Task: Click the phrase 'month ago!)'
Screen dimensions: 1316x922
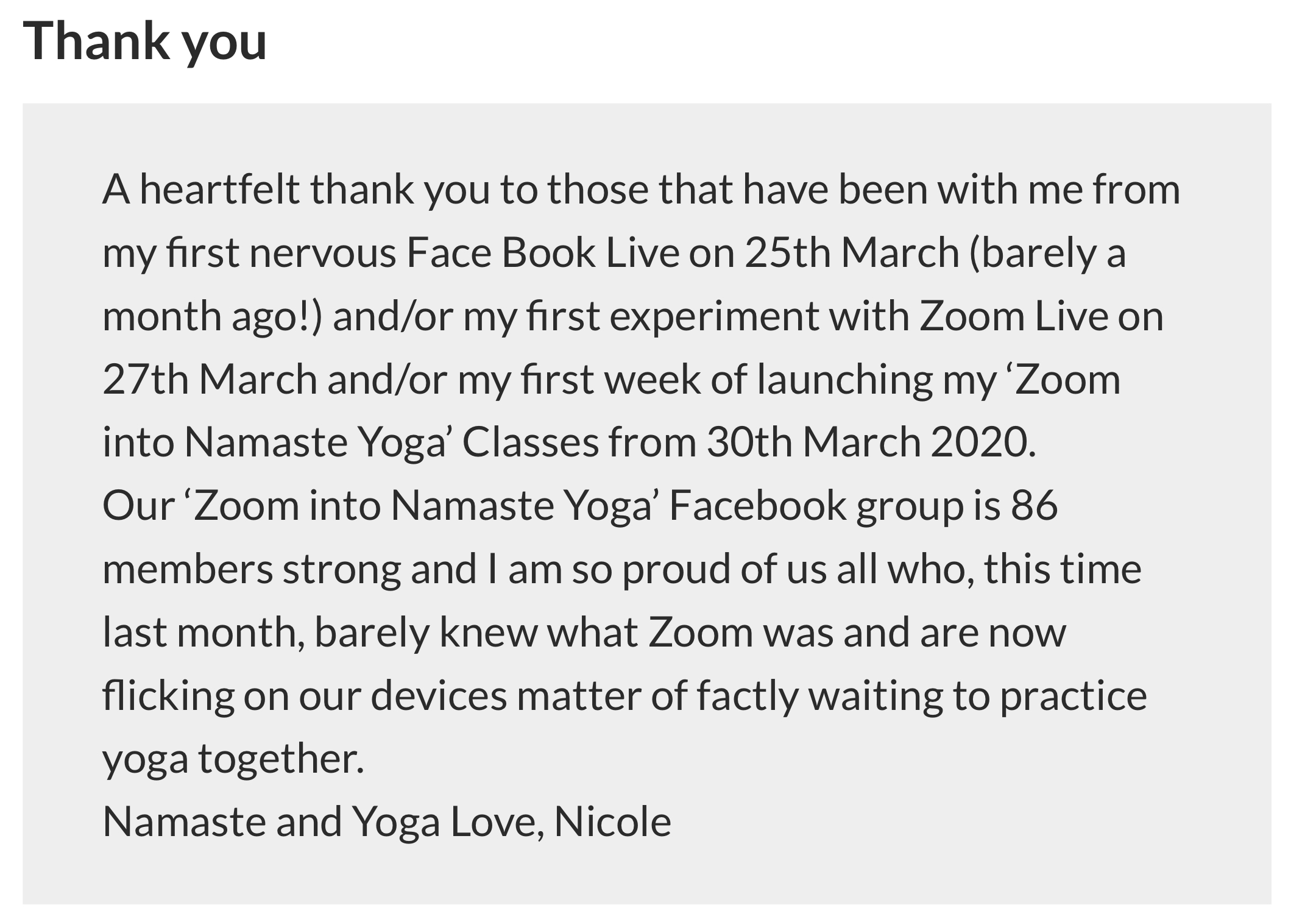Action: tap(212, 317)
